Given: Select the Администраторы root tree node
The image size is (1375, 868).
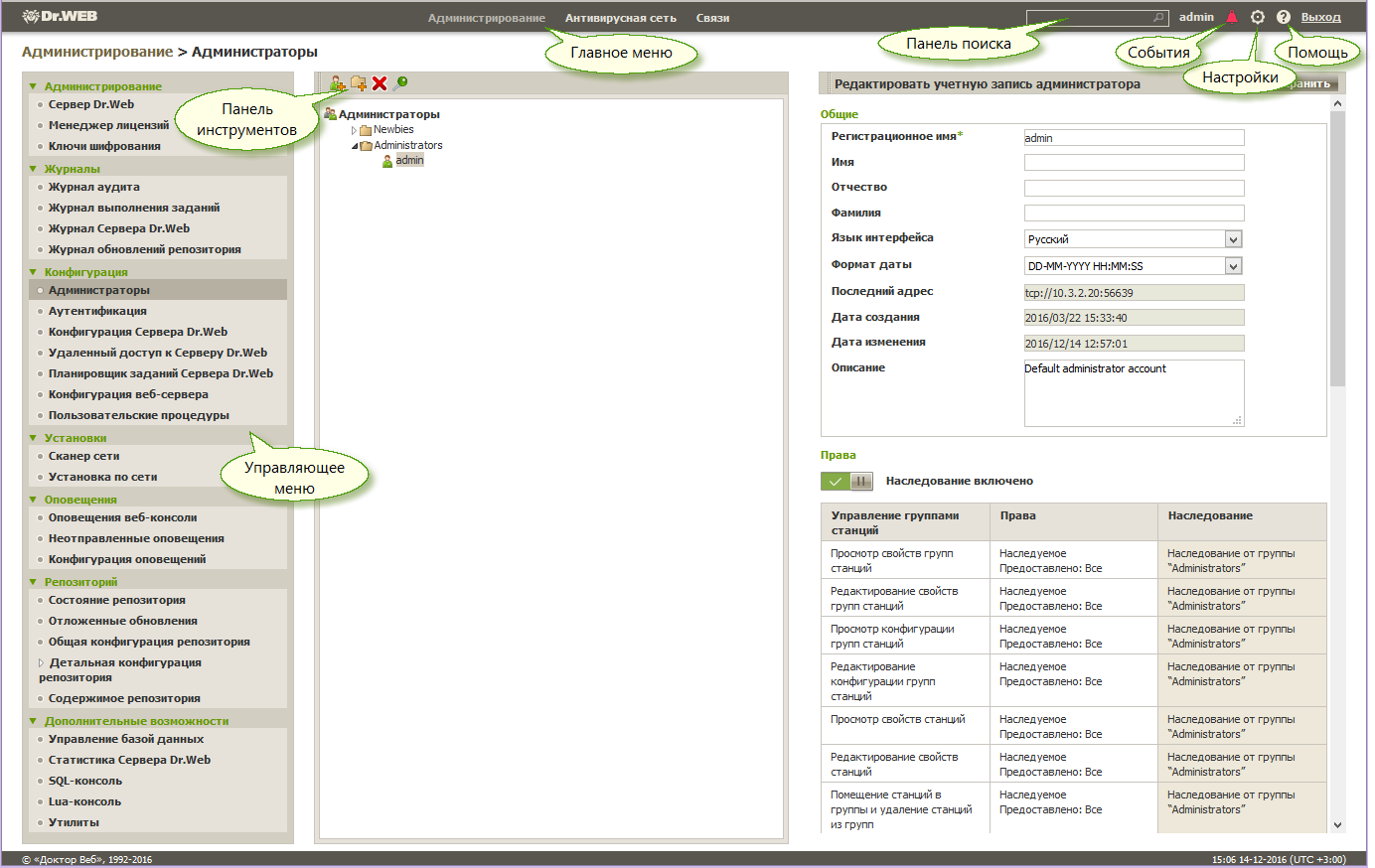Looking at the screenshot, I should 389,114.
